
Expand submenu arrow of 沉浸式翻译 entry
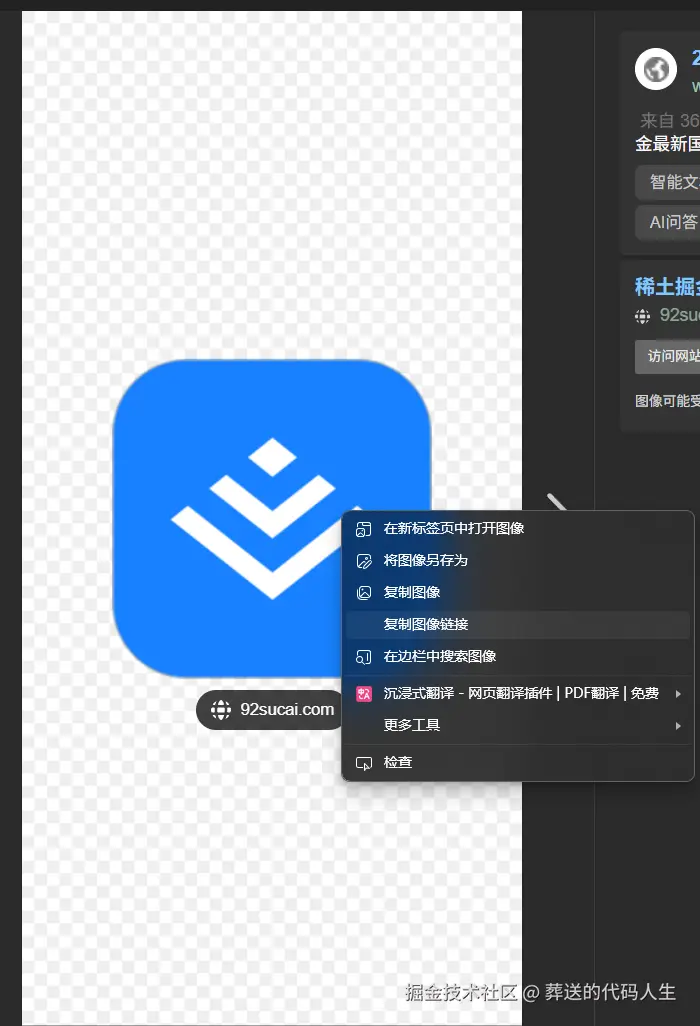(678, 694)
